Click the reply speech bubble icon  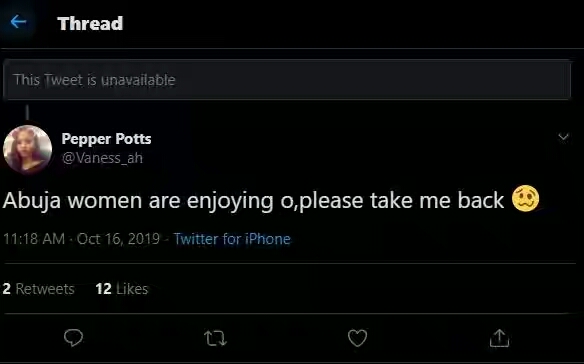click(73, 338)
